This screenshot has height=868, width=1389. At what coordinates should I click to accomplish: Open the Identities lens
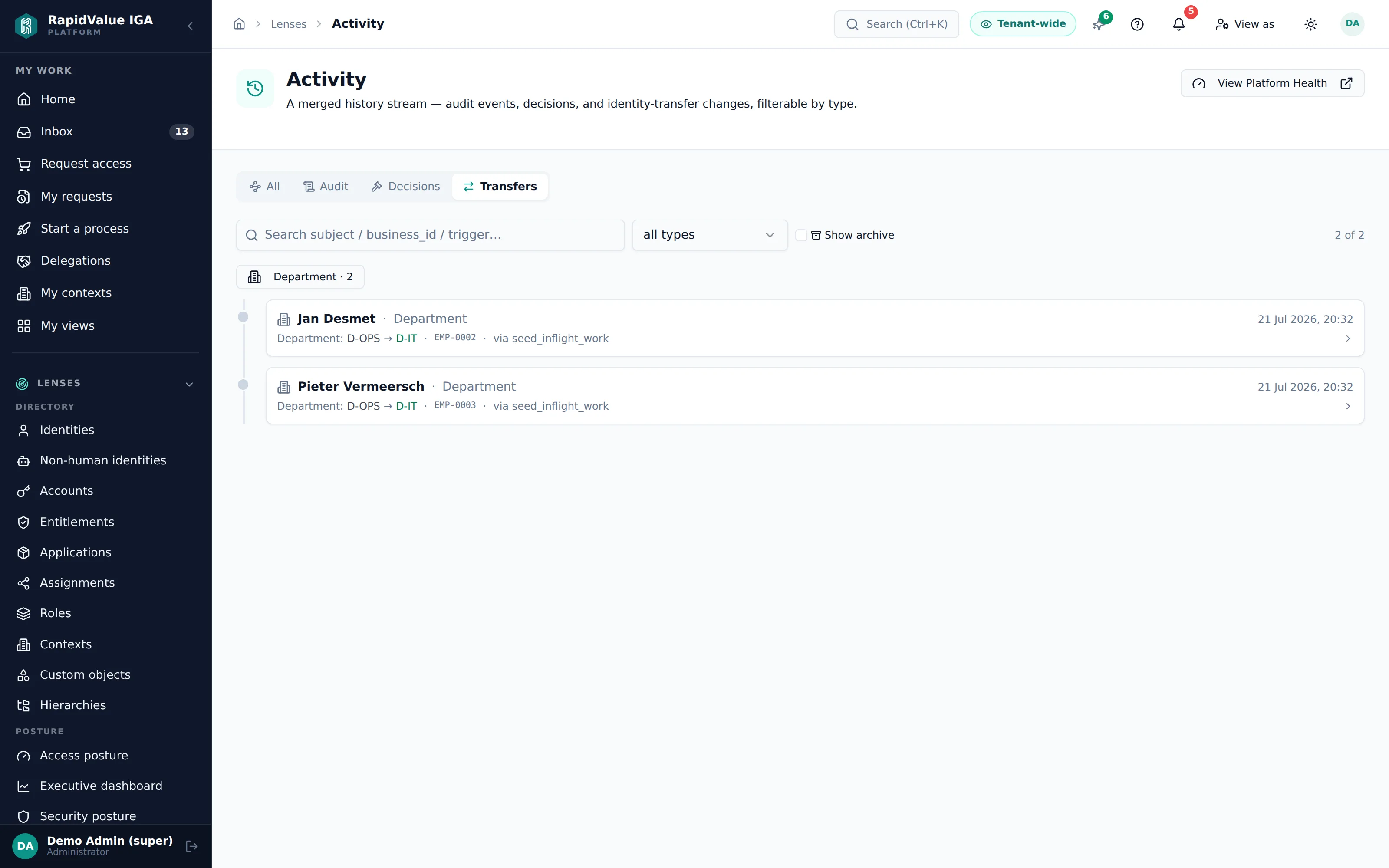pyautogui.click(x=105, y=430)
